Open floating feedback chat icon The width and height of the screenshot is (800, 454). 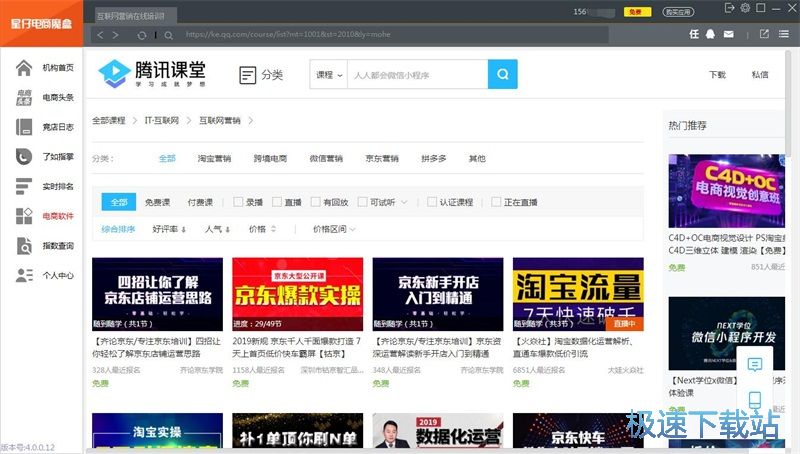(x=755, y=364)
